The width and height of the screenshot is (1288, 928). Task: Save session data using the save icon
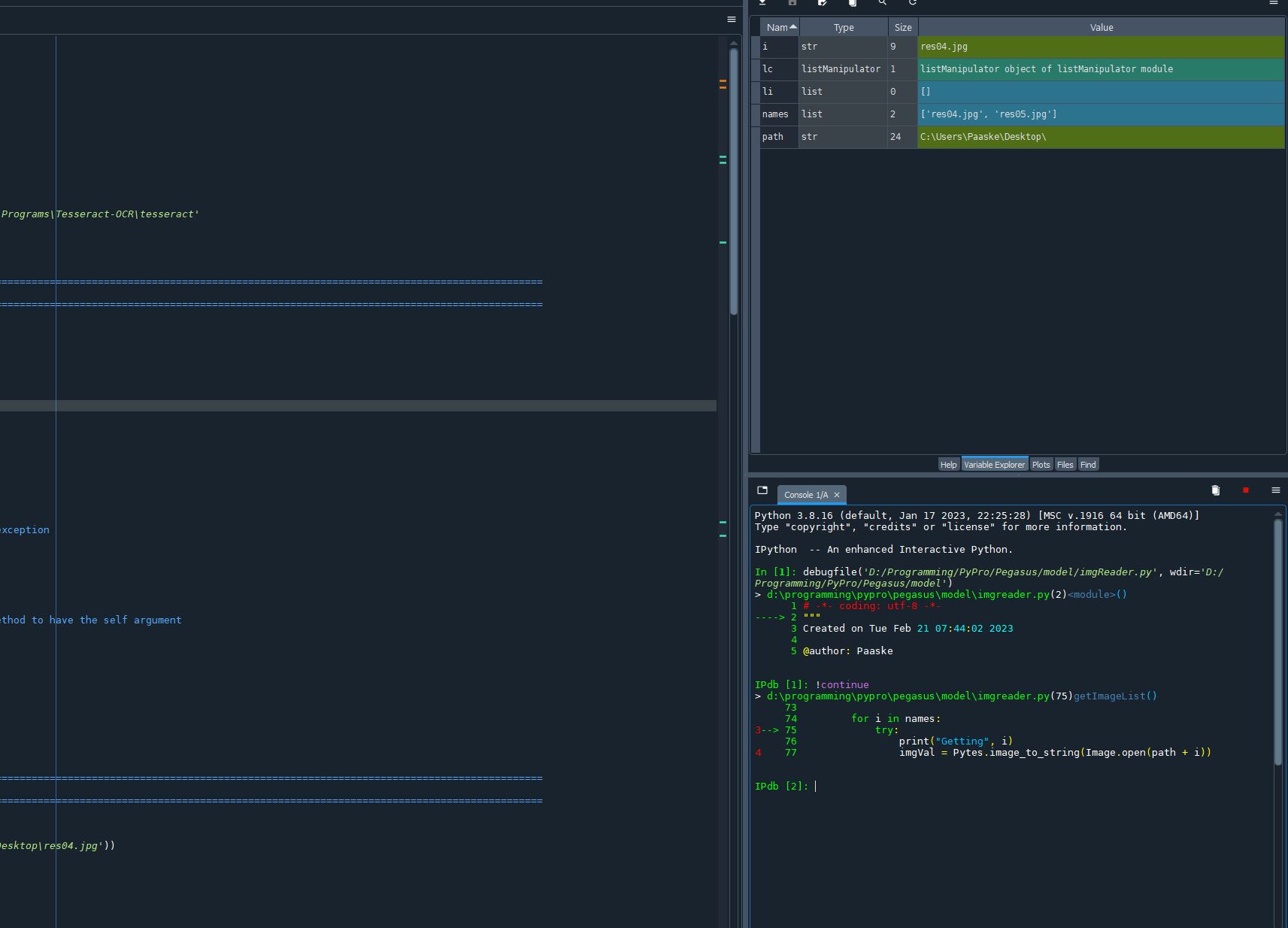pyautogui.click(x=792, y=4)
